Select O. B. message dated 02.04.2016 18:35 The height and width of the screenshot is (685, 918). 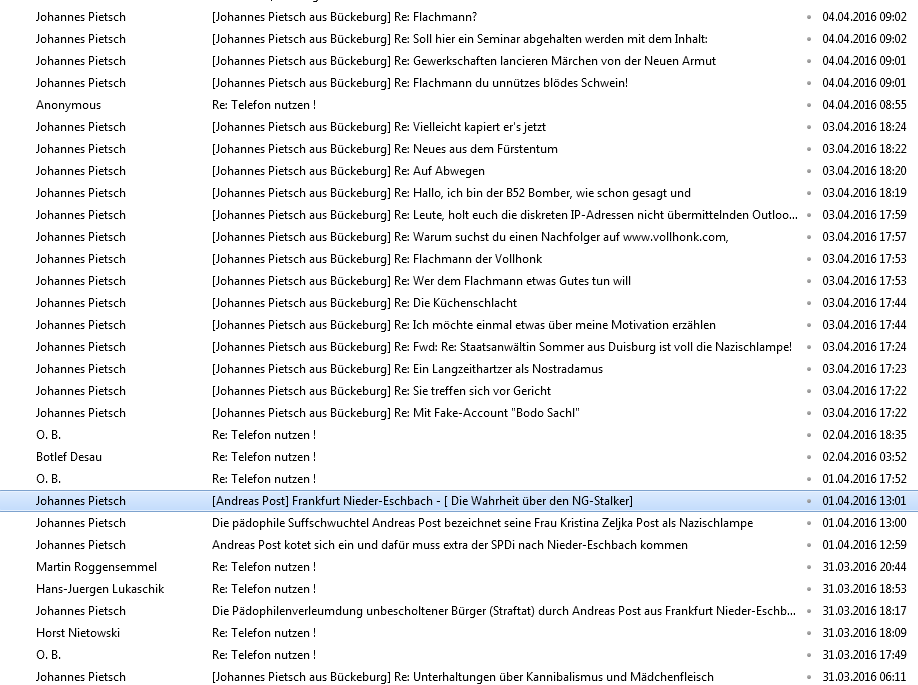(x=459, y=435)
